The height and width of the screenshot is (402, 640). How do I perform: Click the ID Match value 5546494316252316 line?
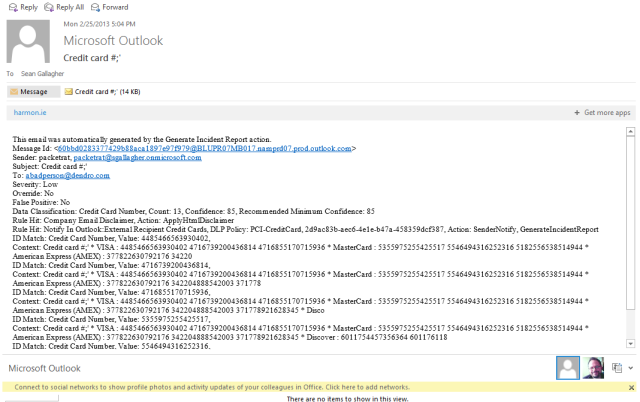(111, 346)
